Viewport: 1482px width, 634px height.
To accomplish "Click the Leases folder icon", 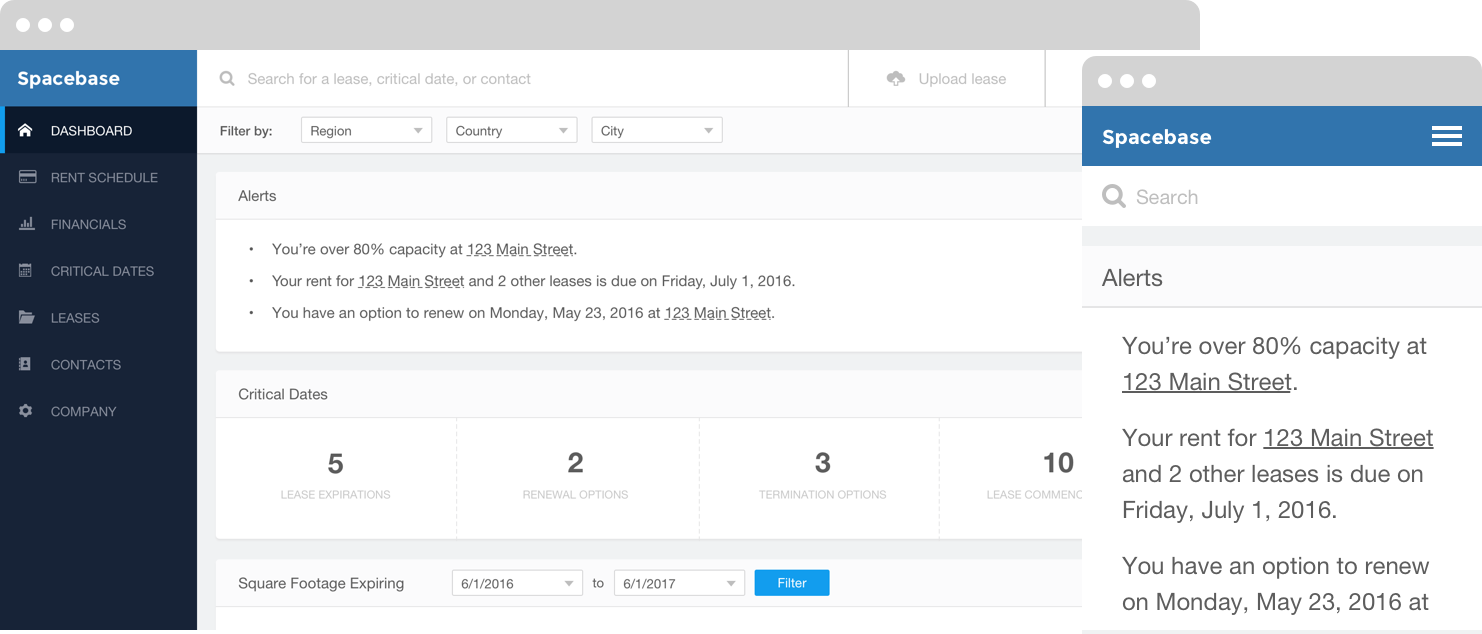I will pyautogui.click(x=27, y=318).
